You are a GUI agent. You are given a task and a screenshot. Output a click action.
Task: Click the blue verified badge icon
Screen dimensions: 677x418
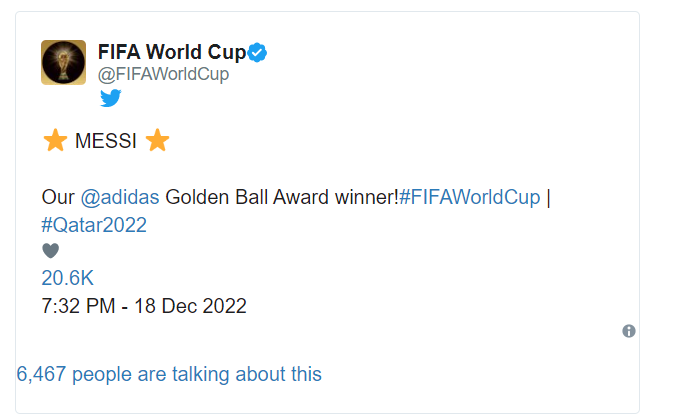coord(257,53)
